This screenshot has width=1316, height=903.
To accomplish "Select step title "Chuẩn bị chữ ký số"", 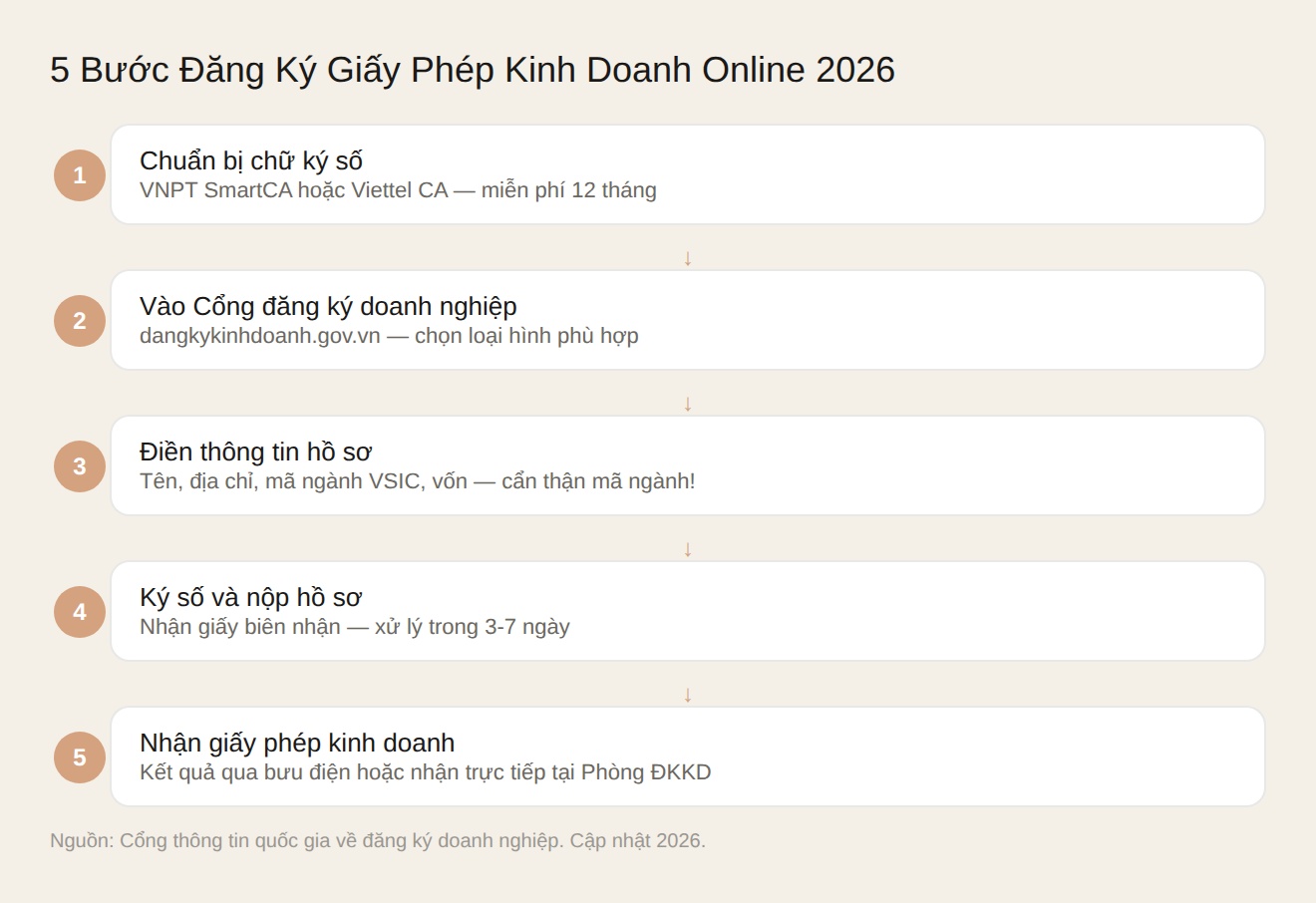I will pos(251,160).
